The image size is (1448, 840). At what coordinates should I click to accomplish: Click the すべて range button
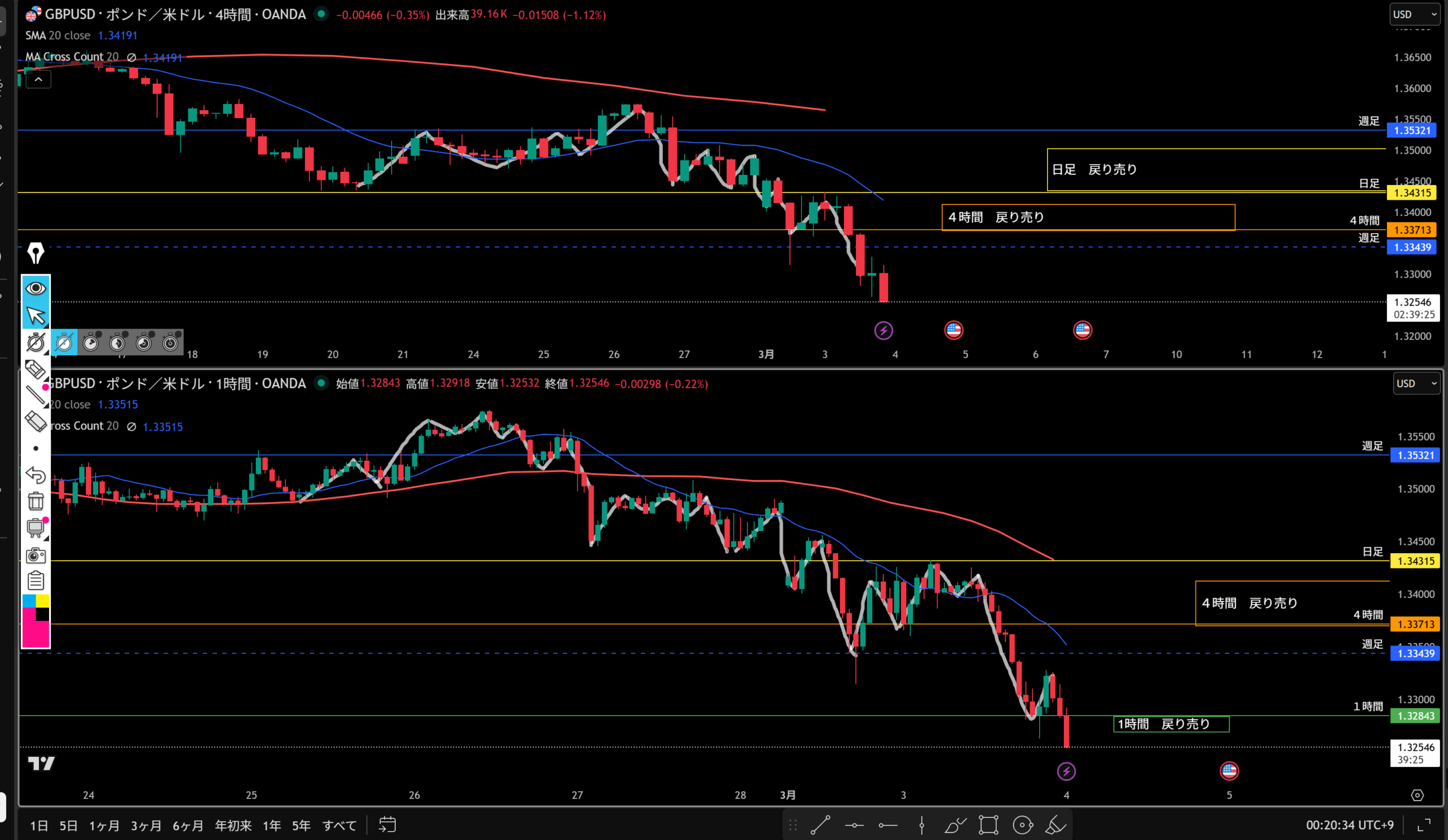(339, 826)
